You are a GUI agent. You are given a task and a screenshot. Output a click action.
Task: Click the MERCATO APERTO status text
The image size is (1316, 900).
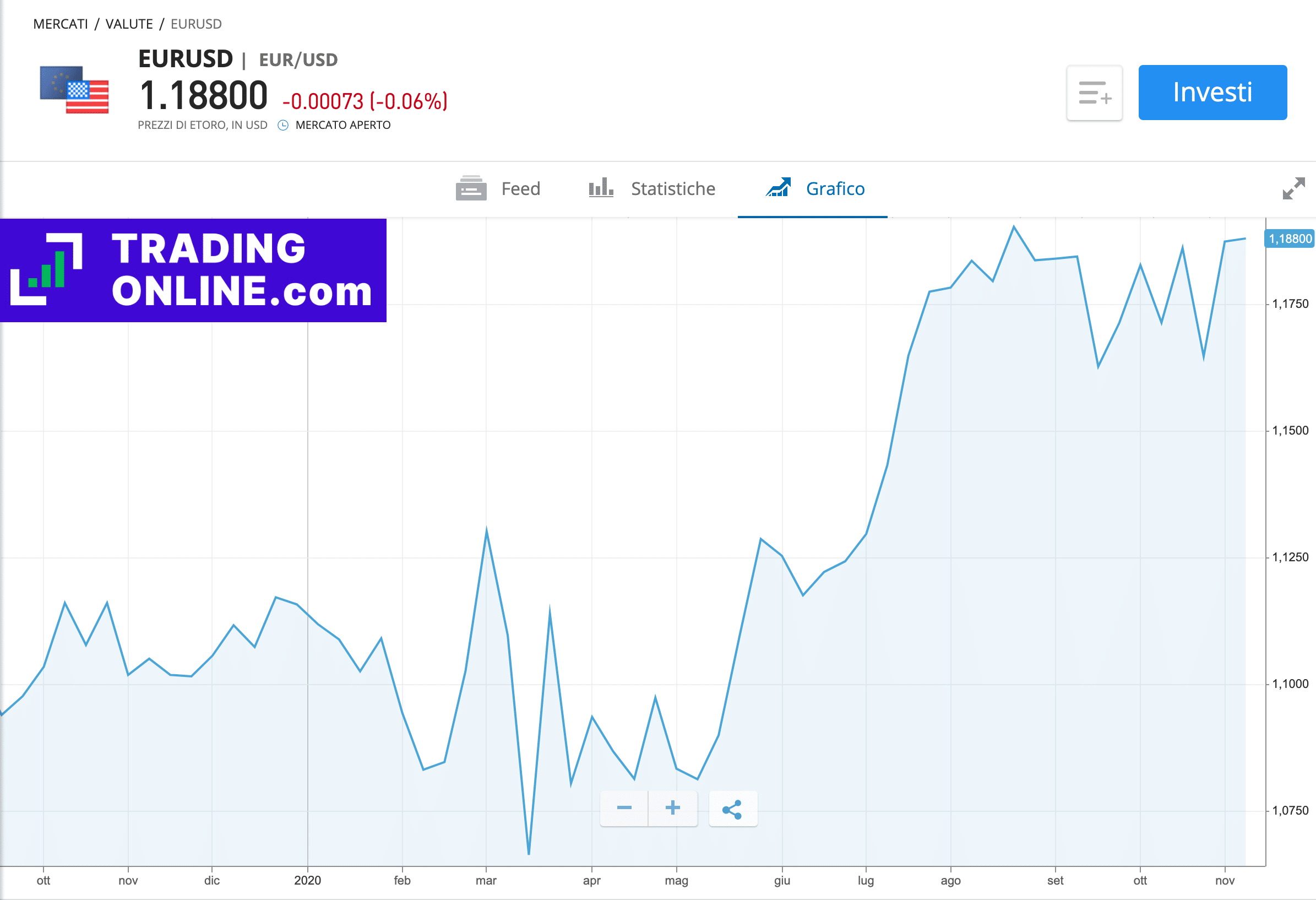pyautogui.click(x=343, y=125)
